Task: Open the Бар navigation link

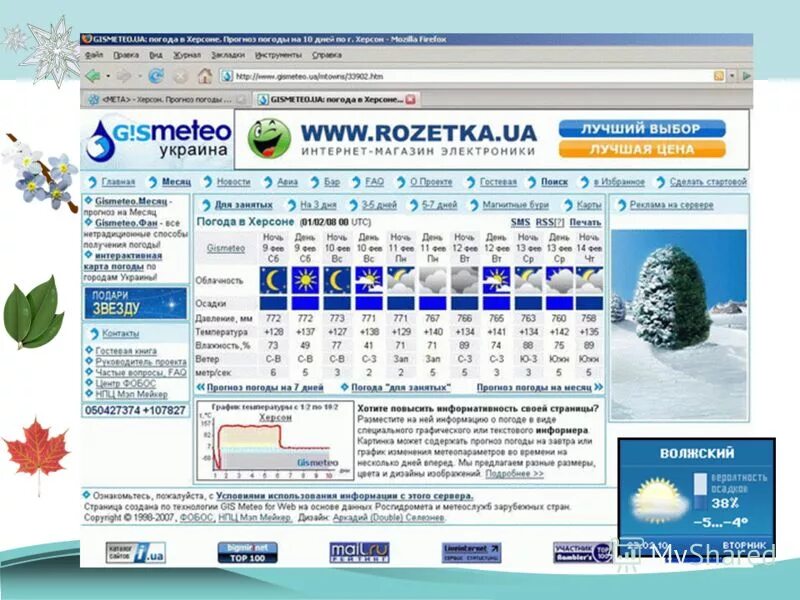Action: [332, 182]
